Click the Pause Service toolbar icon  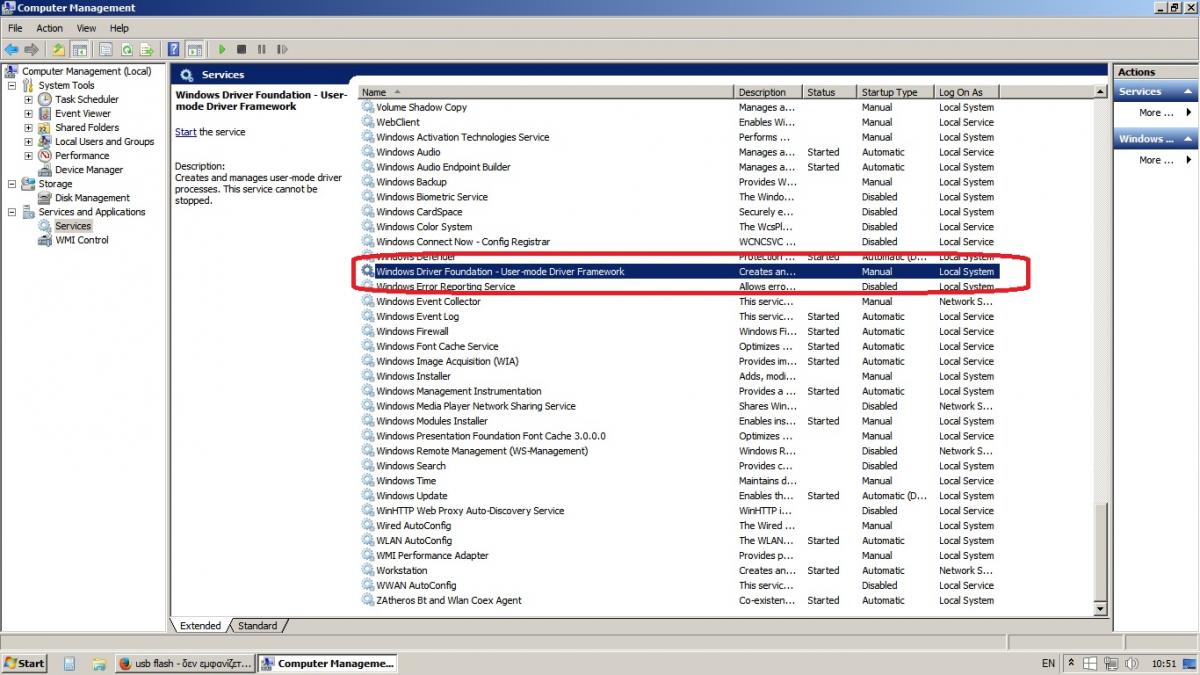262,49
